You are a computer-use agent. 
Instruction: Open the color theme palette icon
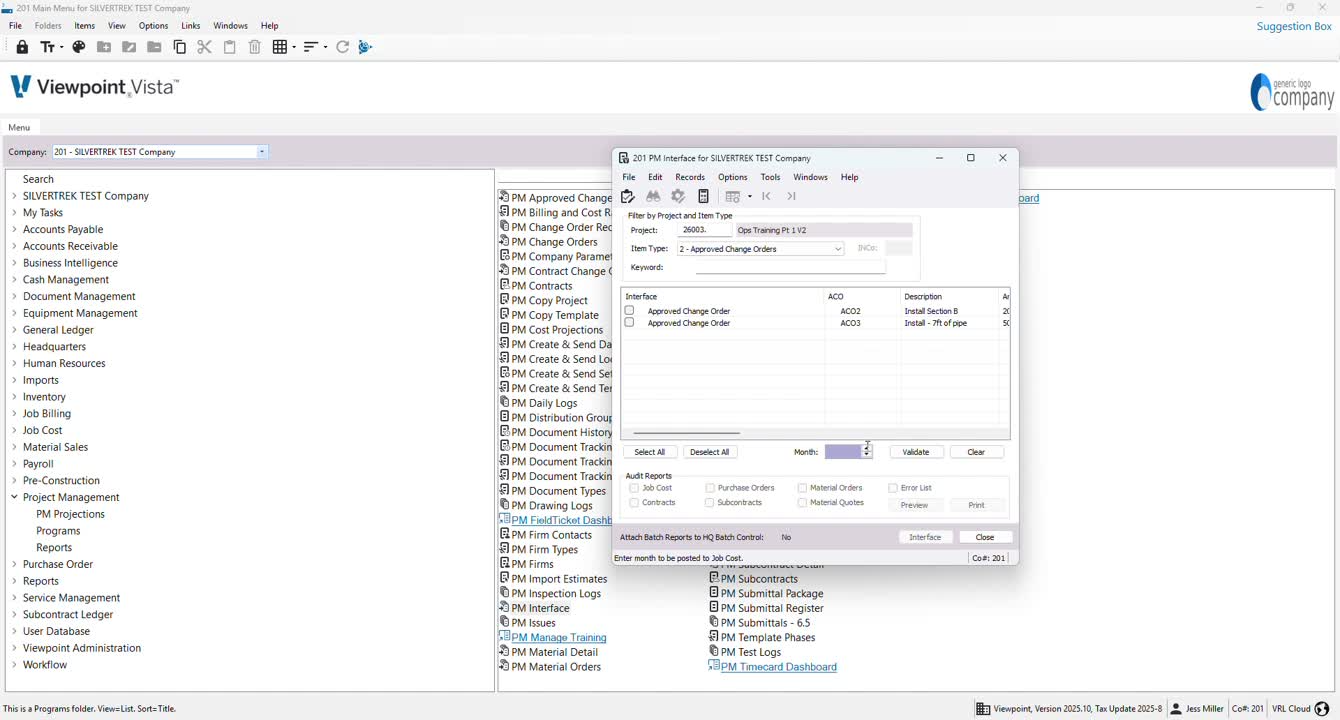79,47
